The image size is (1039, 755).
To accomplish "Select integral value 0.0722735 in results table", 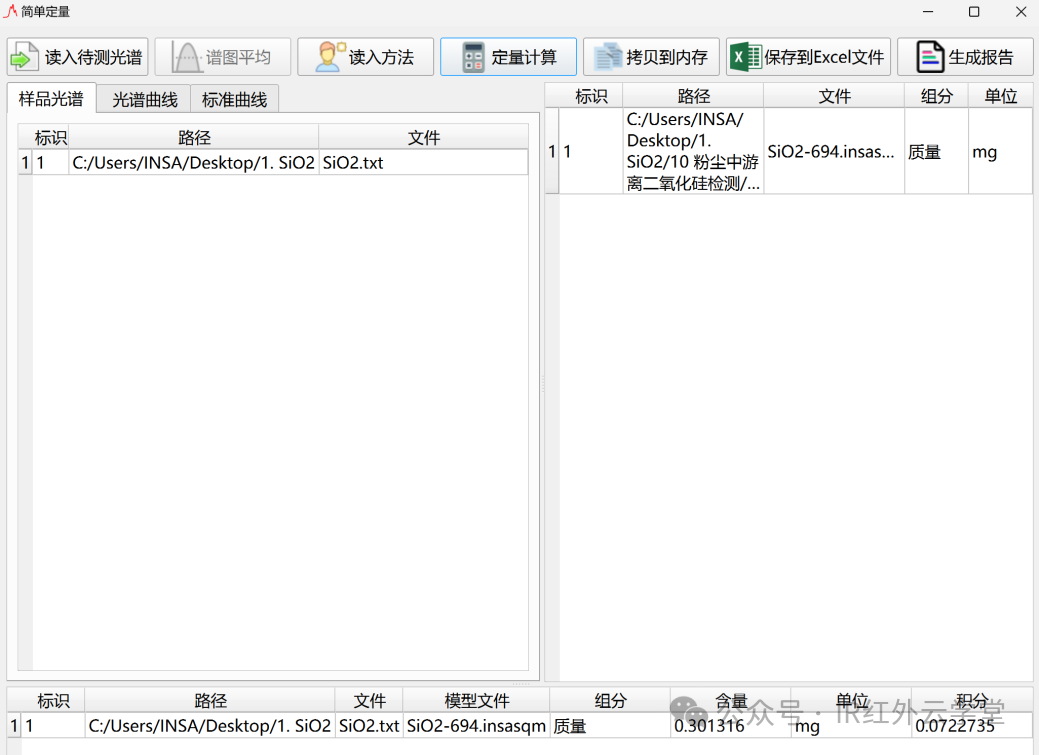I will (971, 726).
